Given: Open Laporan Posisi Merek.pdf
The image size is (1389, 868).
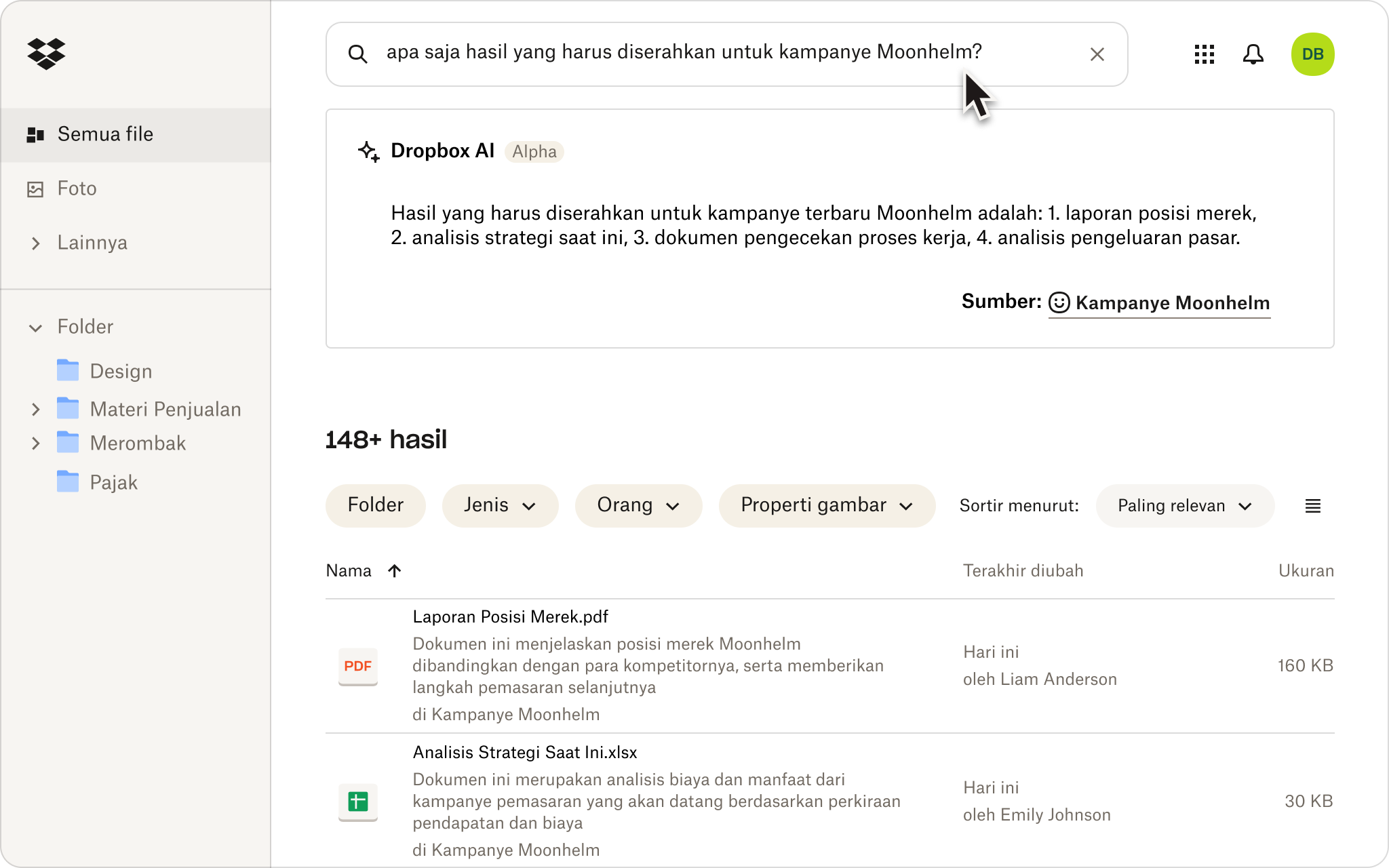Looking at the screenshot, I should pyautogui.click(x=510, y=616).
